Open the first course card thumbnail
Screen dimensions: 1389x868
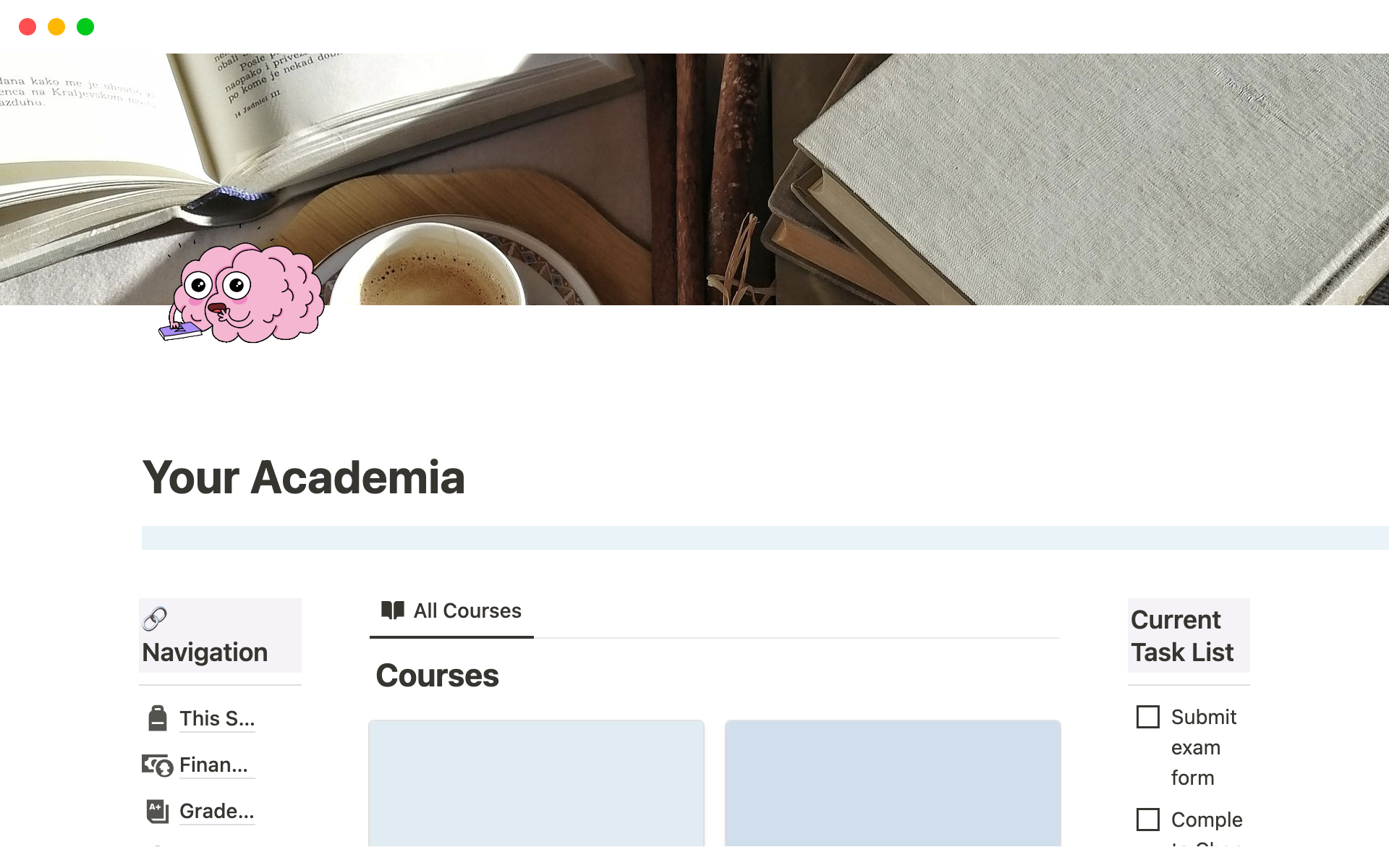[536, 783]
